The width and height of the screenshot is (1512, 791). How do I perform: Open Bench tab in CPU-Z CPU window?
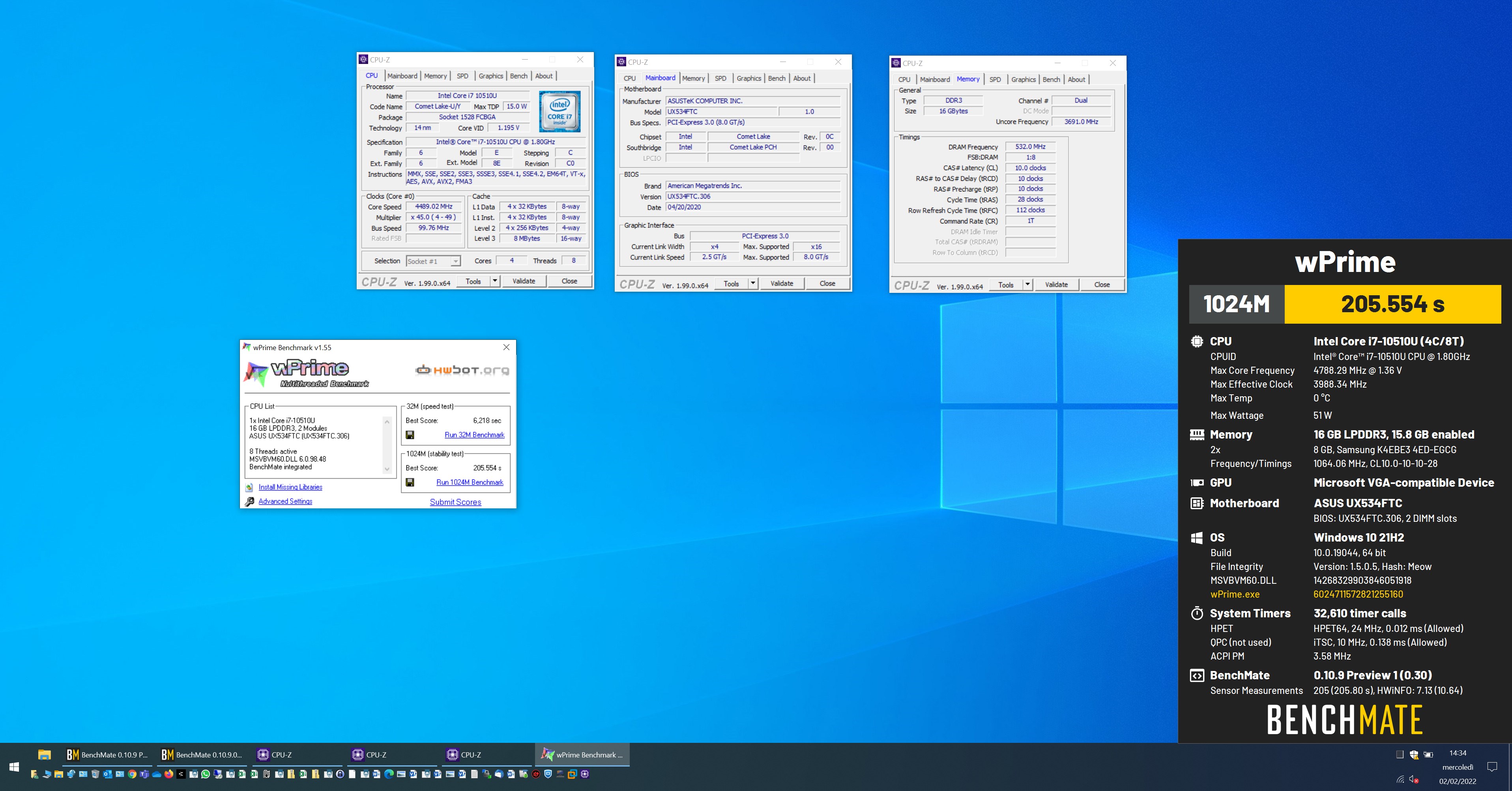pos(518,76)
